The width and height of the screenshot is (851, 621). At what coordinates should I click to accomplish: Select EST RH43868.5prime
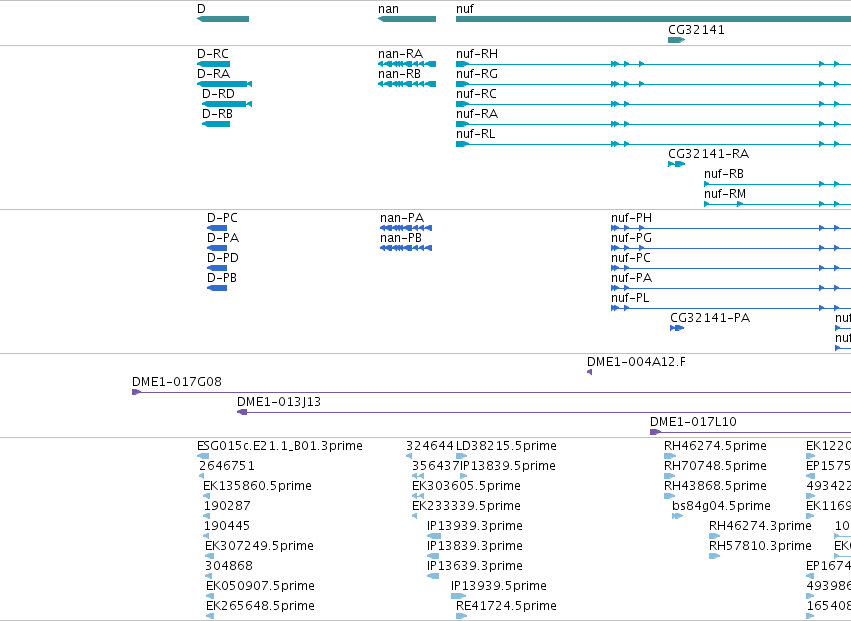[669, 496]
